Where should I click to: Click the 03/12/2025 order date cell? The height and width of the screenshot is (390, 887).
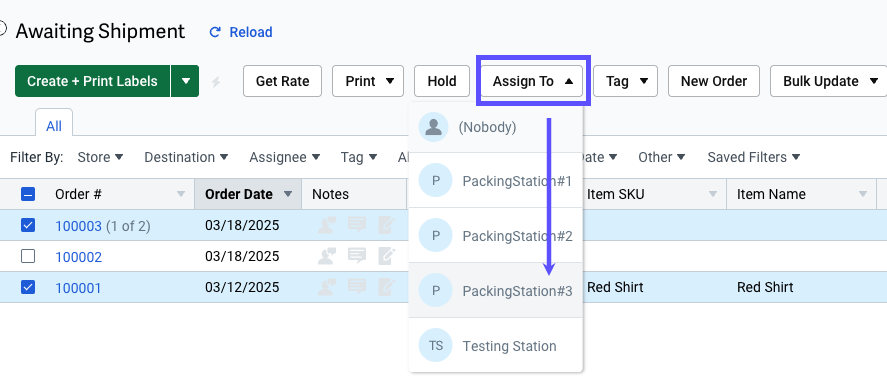(242, 287)
